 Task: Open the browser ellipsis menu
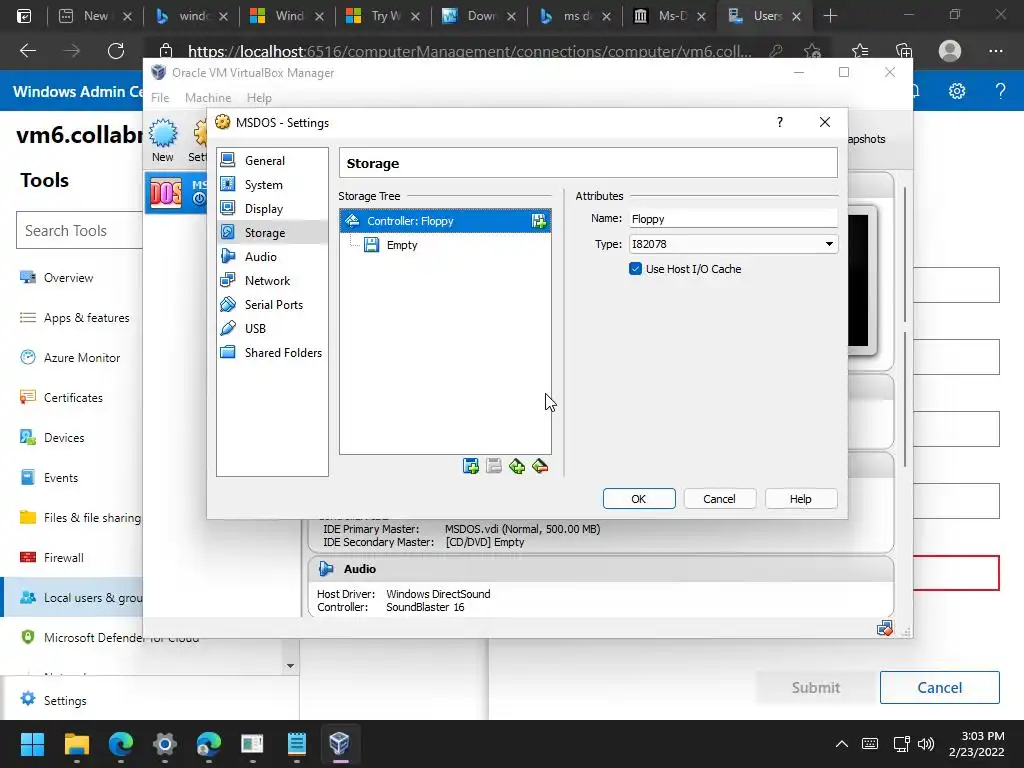995,51
